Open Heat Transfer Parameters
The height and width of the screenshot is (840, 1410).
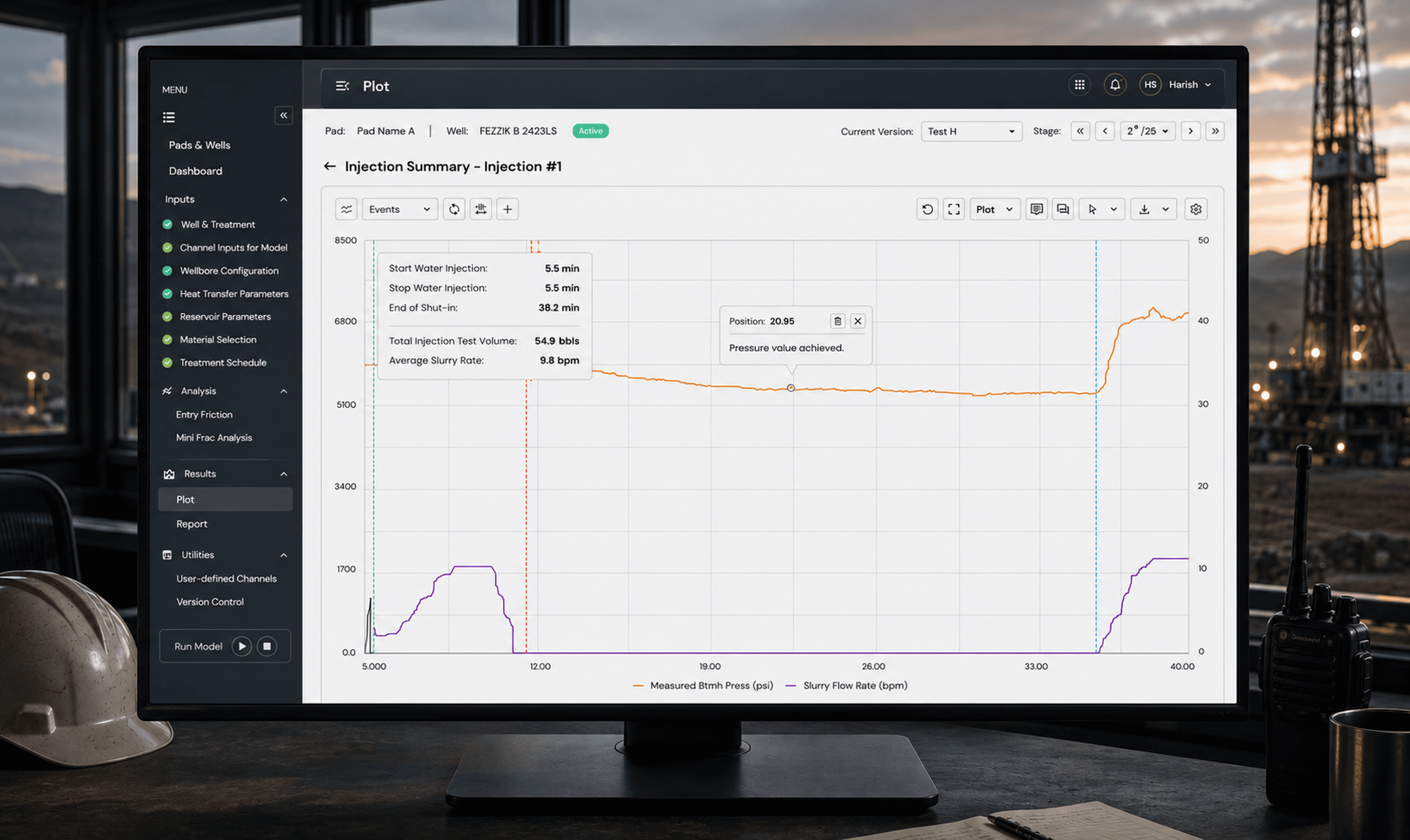[234, 294]
